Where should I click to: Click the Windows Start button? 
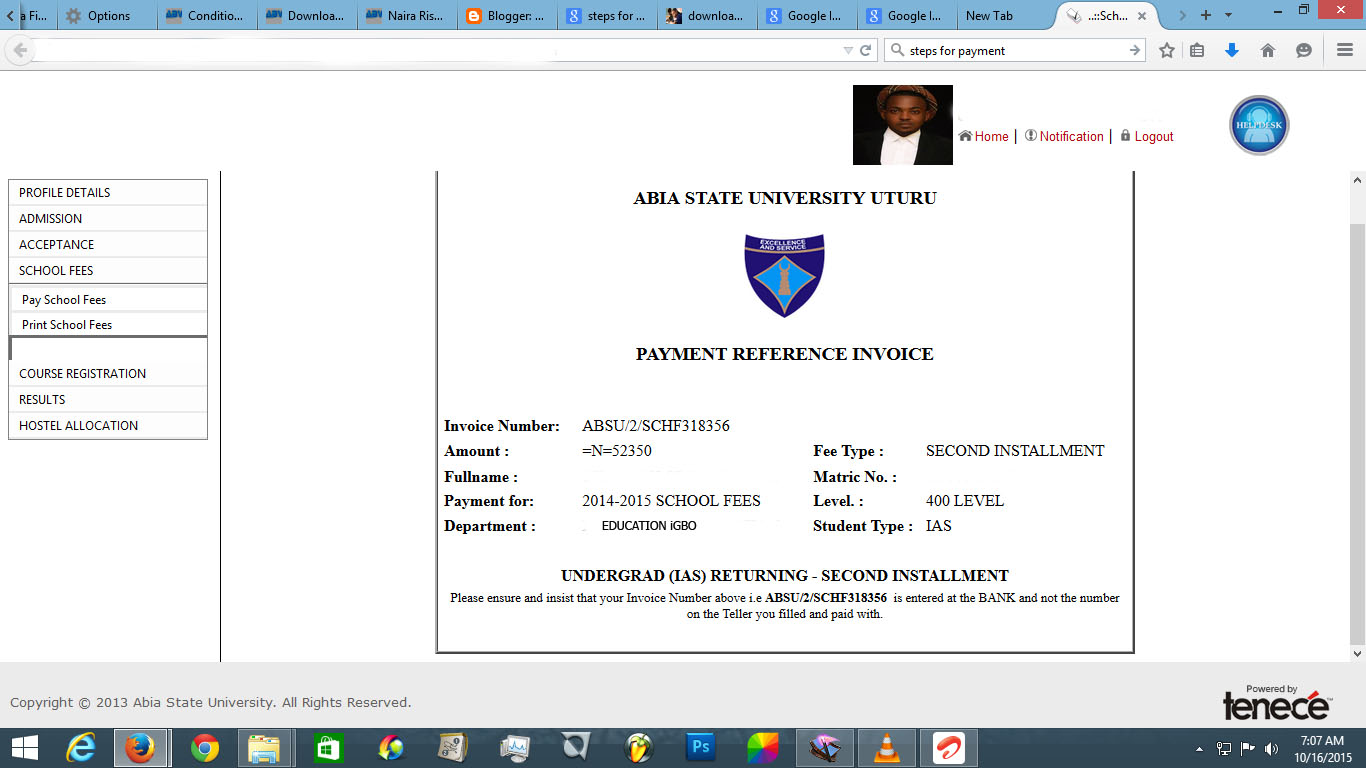click(21, 747)
